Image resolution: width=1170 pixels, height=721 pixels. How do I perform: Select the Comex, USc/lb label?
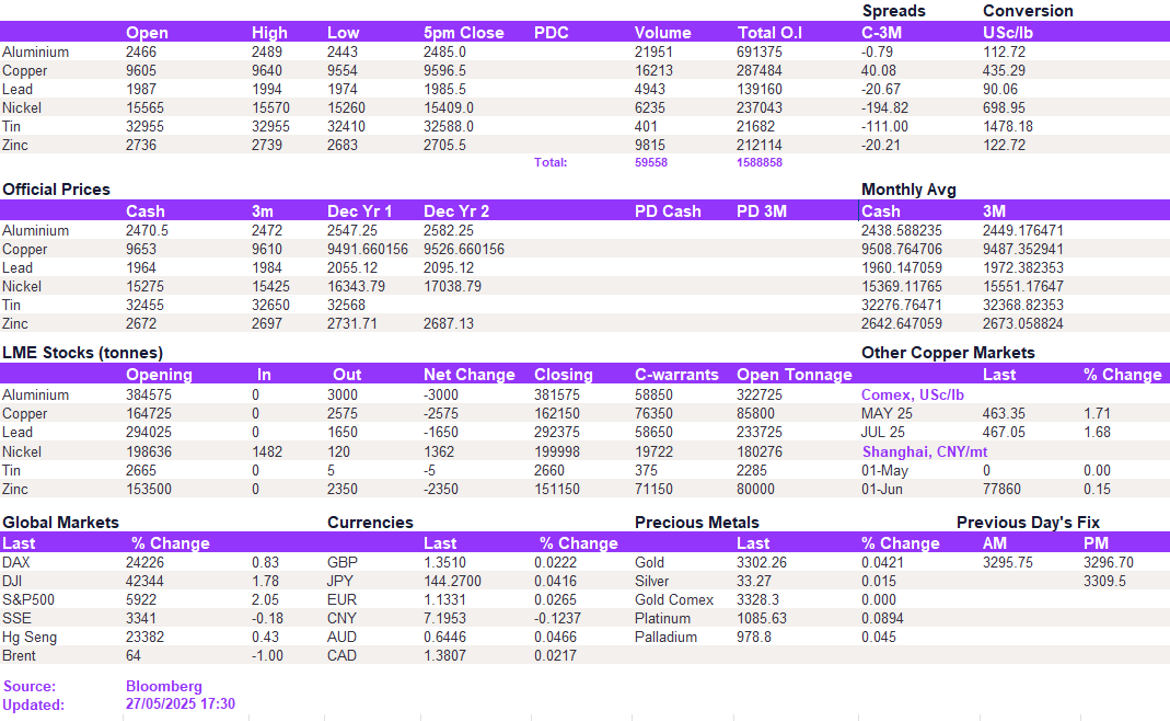coord(912,396)
